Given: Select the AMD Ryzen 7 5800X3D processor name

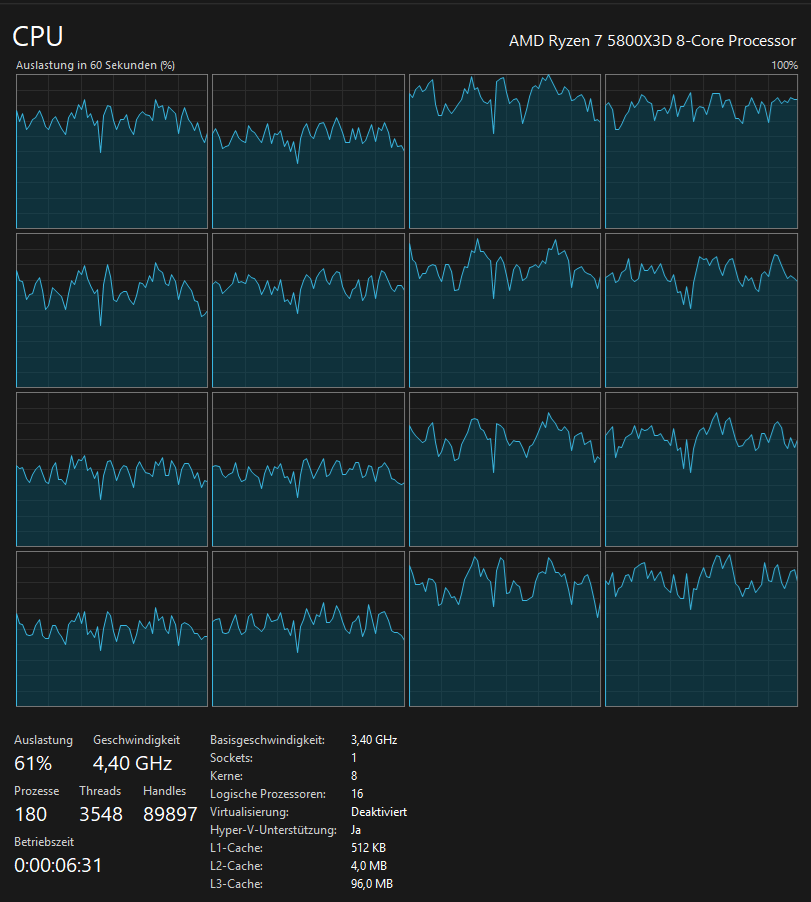Looking at the screenshot, I should point(651,41).
